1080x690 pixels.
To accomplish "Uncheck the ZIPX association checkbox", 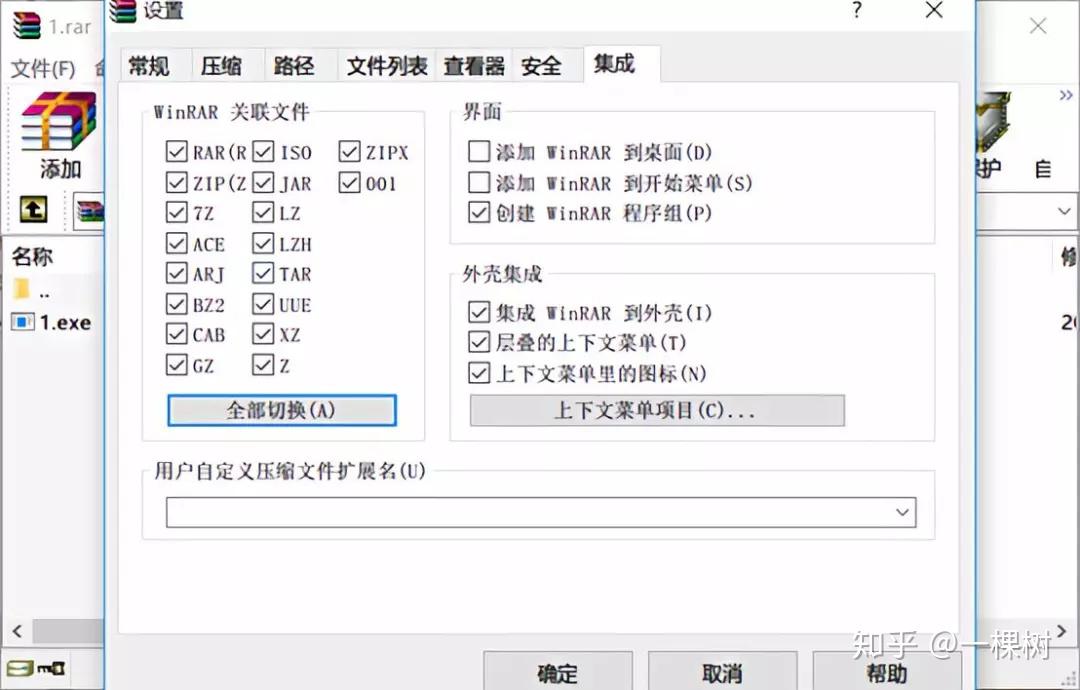I will pos(349,151).
